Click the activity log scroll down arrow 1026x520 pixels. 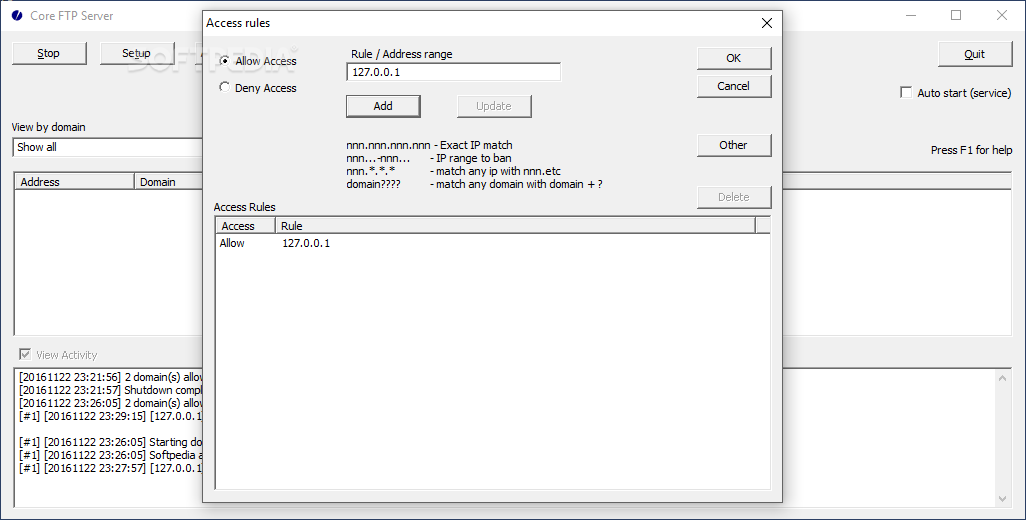(x=1002, y=498)
